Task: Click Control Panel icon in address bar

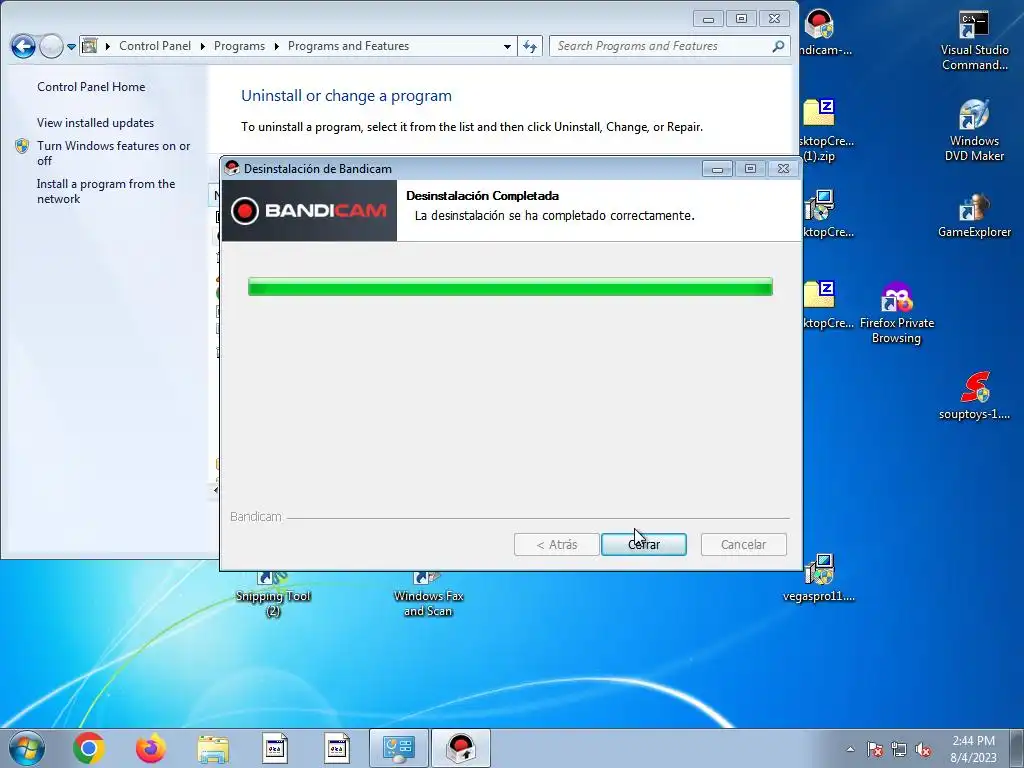Action: 89,46
